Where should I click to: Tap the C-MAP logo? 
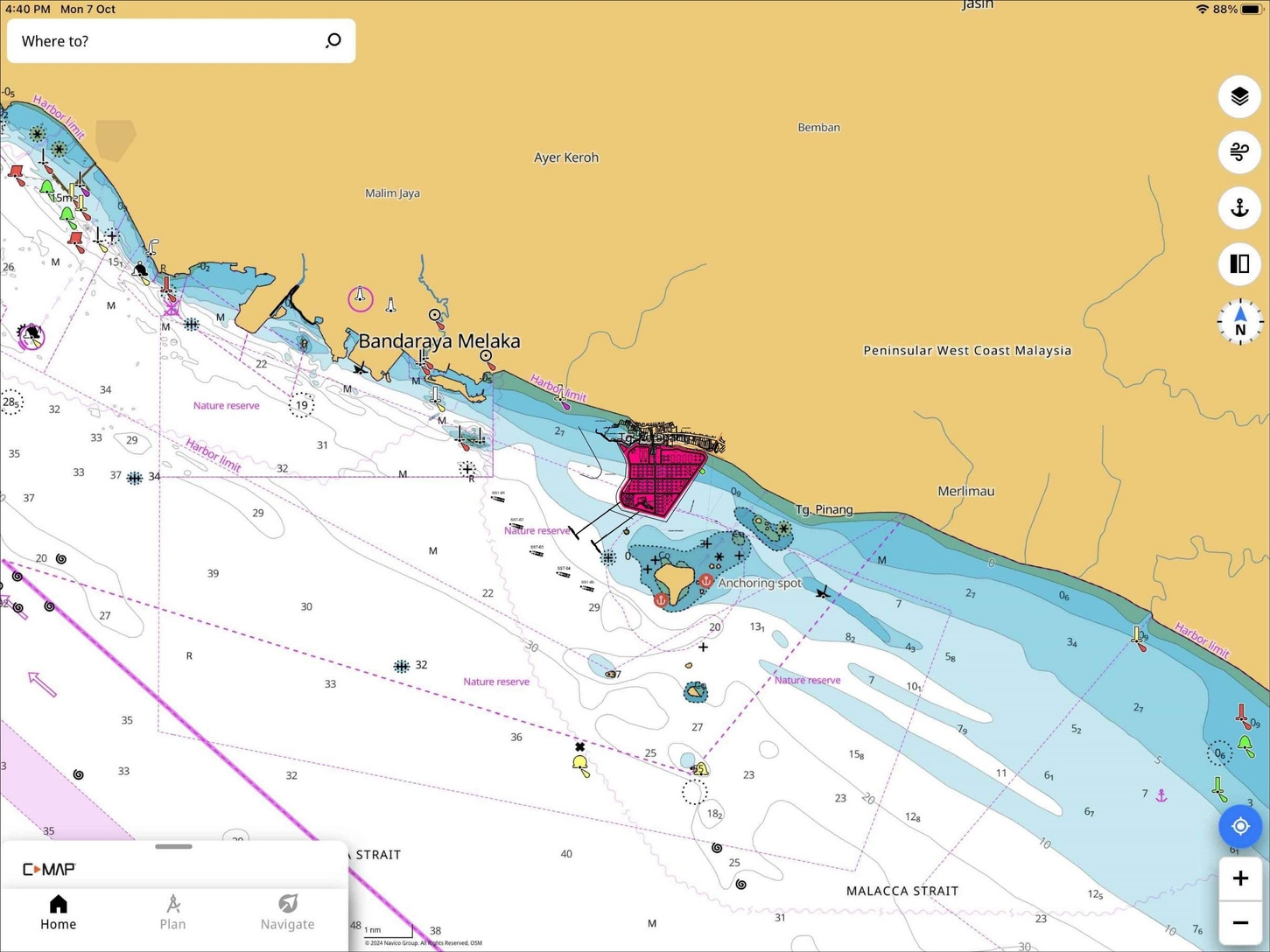coord(49,869)
